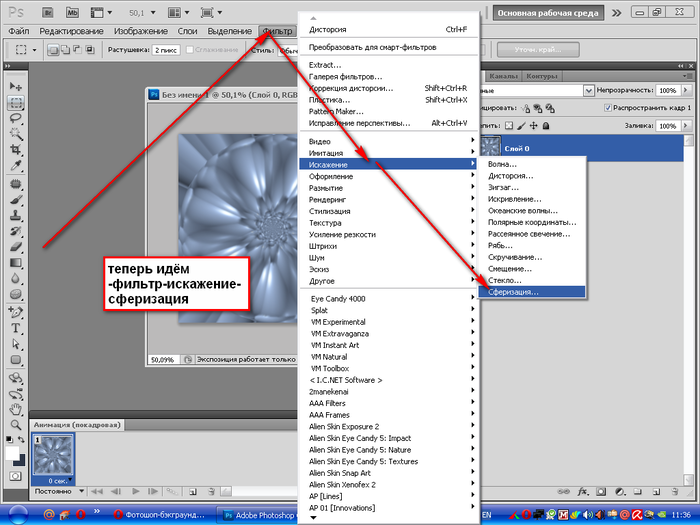Toggle lock position in Layers panel
The image size is (700, 525).
point(533,126)
